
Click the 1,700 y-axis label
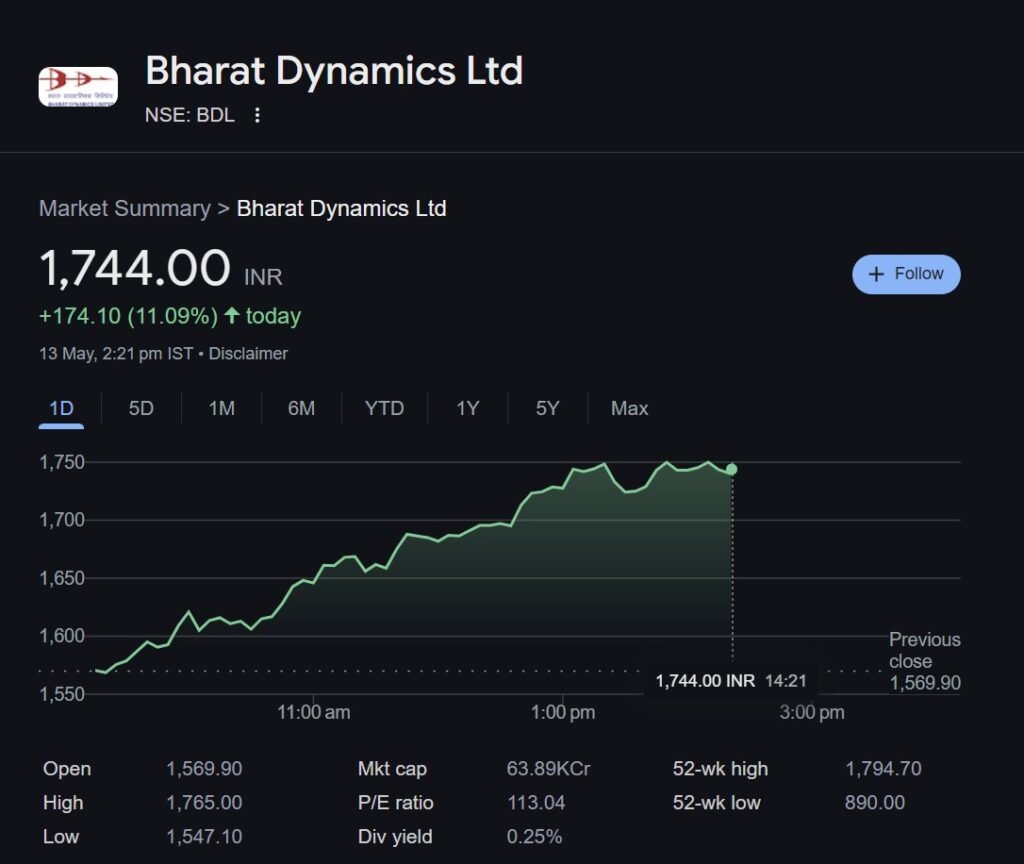pos(62,520)
